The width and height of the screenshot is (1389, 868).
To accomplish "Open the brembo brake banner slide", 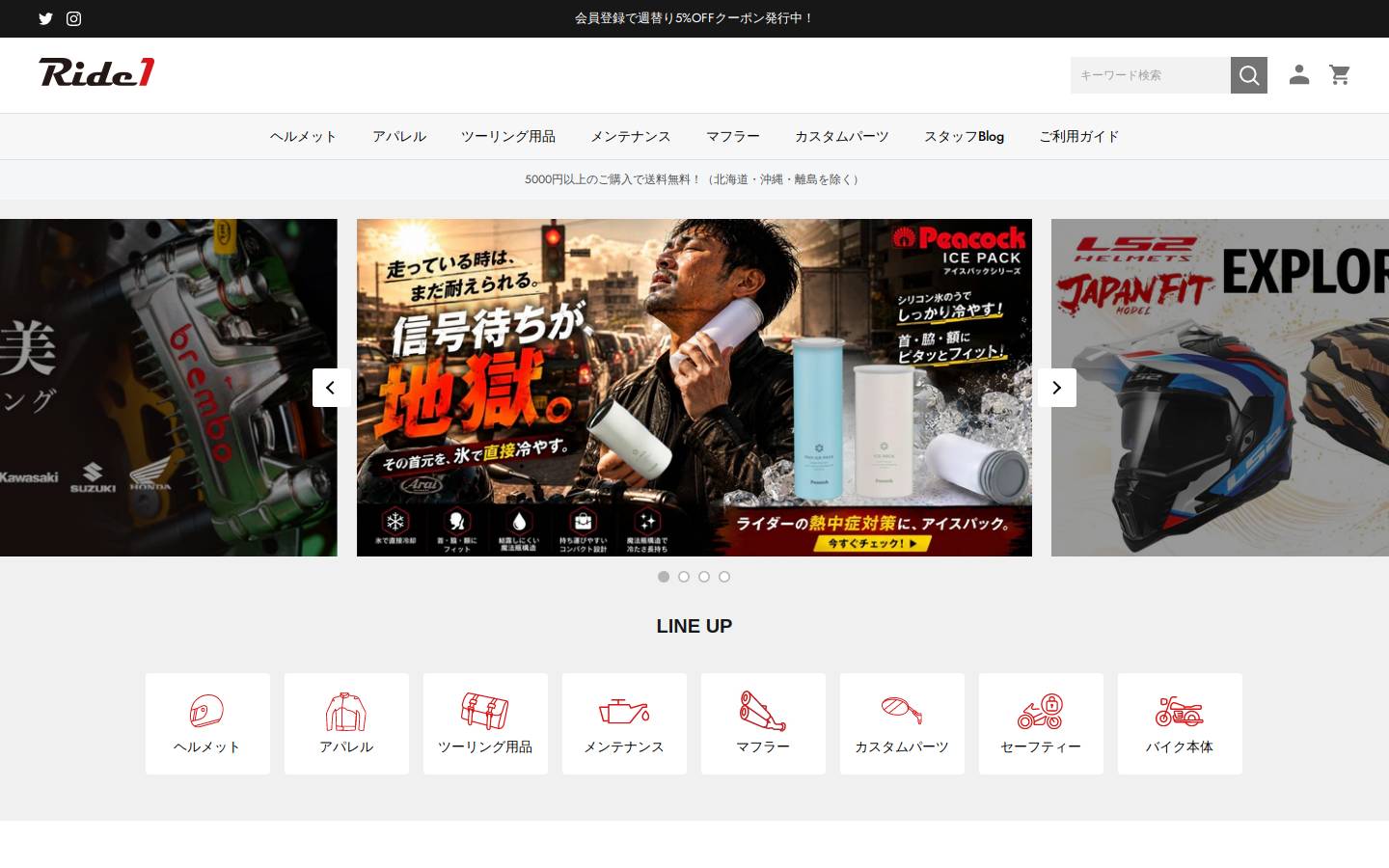I will [x=169, y=388].
